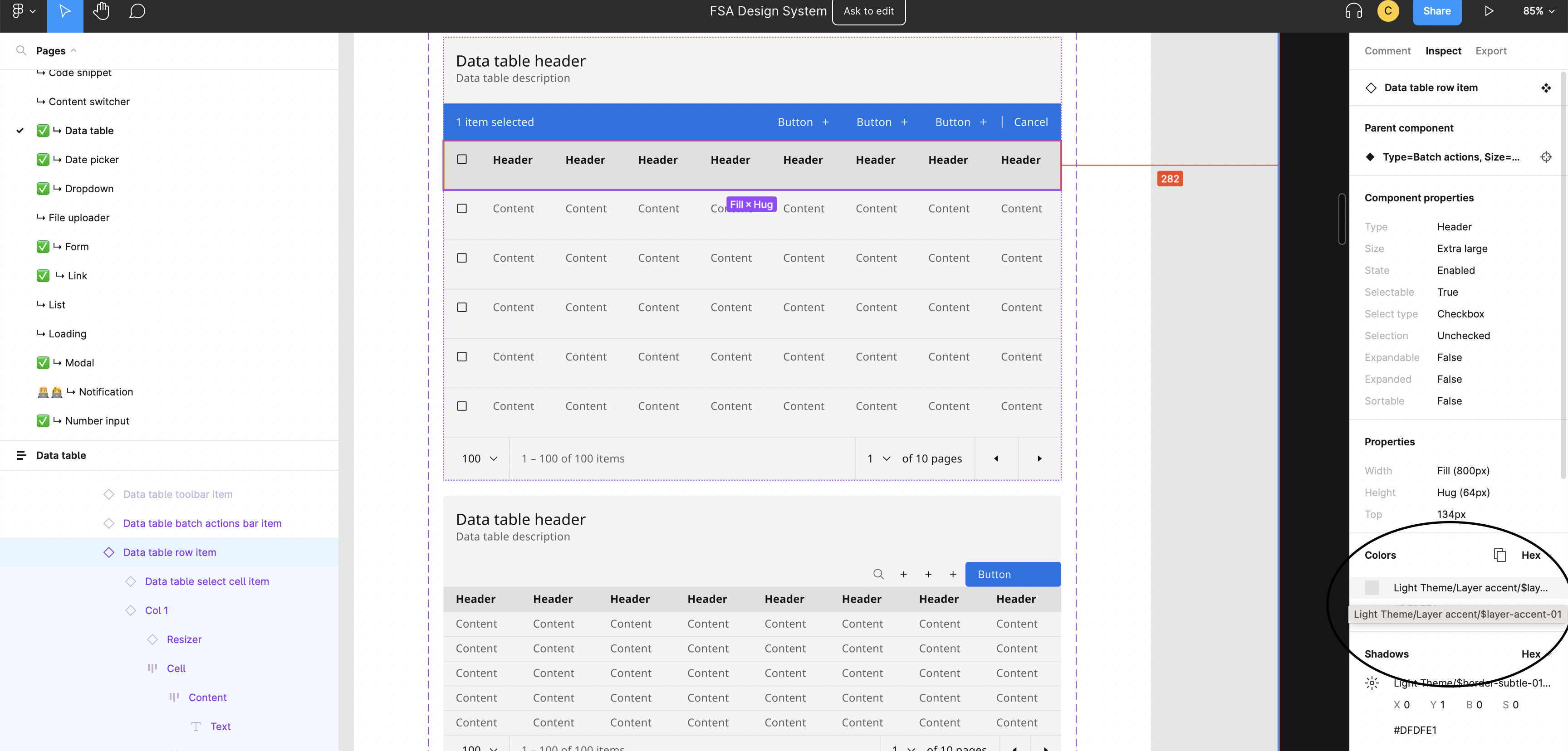Search pages with magnifier icon

click(21, 50)
